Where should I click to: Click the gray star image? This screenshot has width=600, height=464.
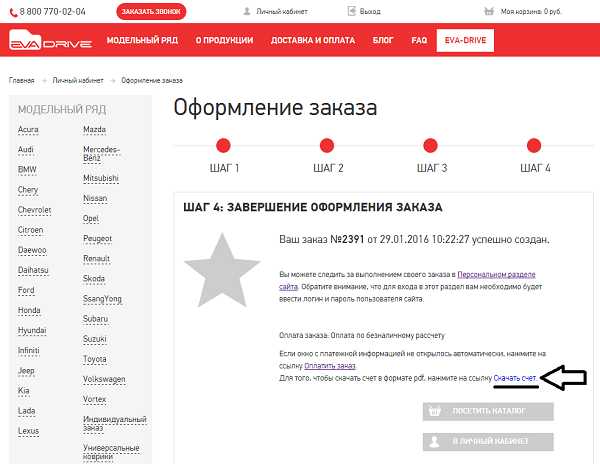(x=224, y=270)
